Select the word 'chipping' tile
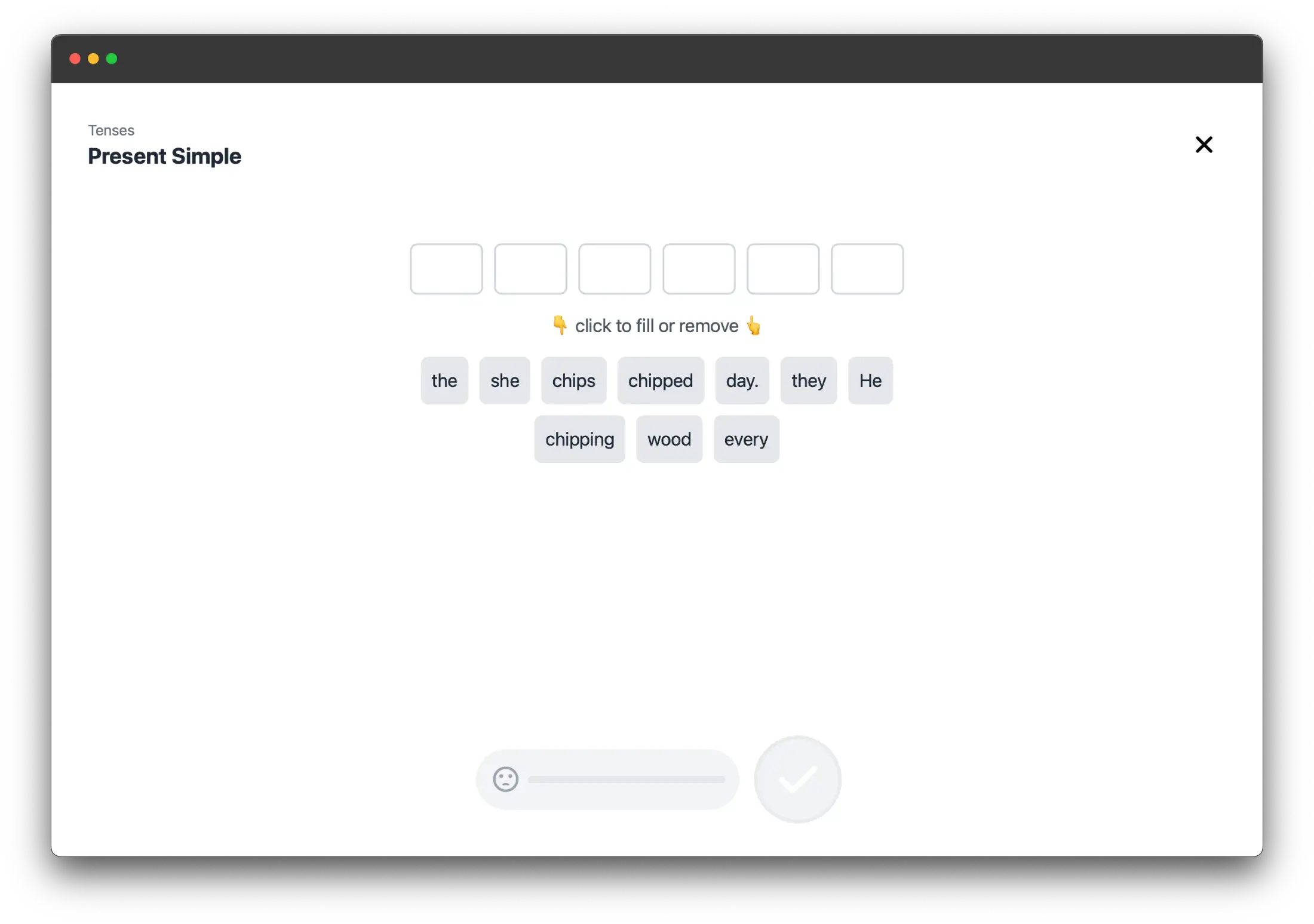This screenshot has height=924, width=1314. [580, 439]
